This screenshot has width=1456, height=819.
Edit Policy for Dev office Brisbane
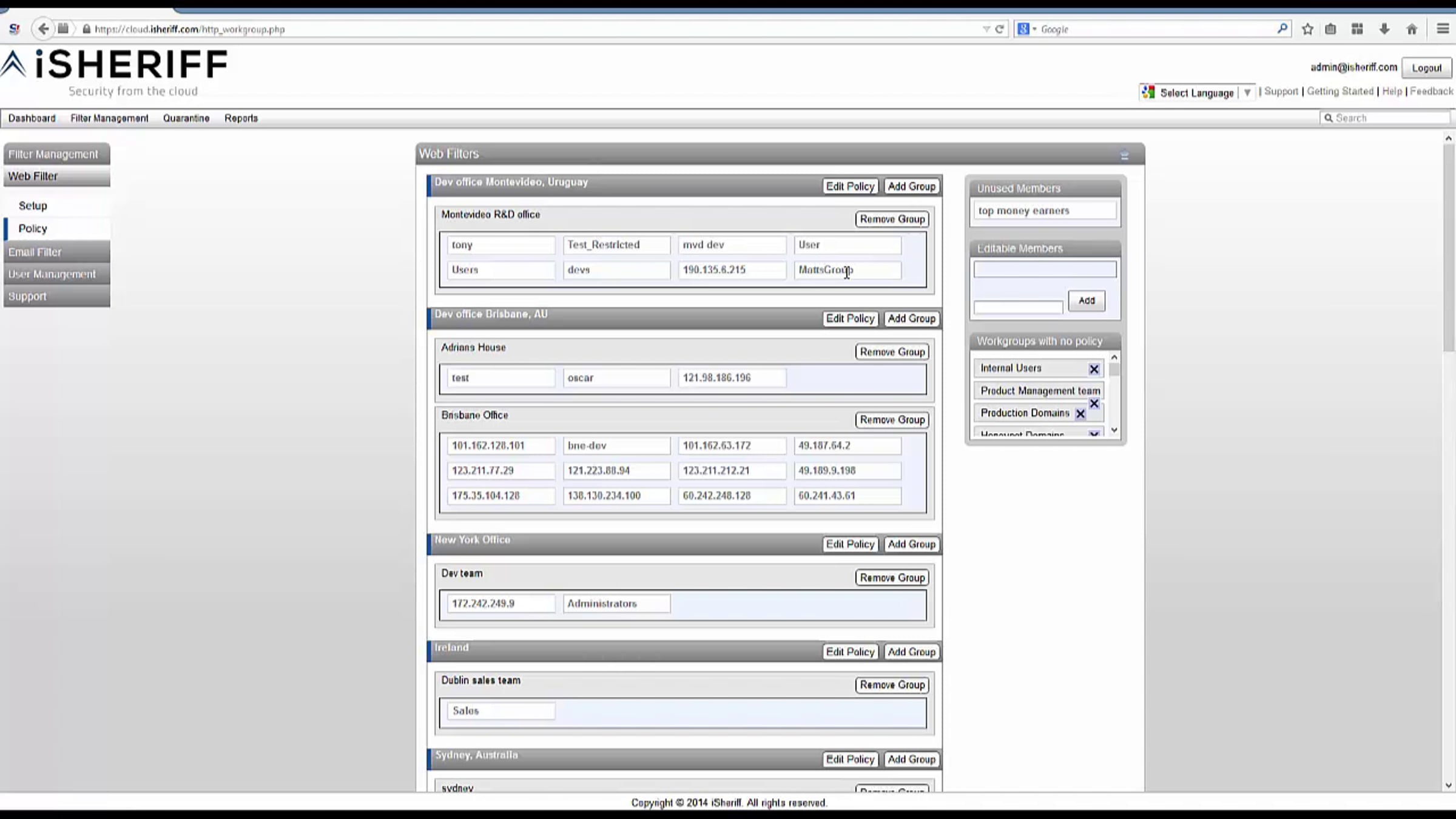click(850, 318)
